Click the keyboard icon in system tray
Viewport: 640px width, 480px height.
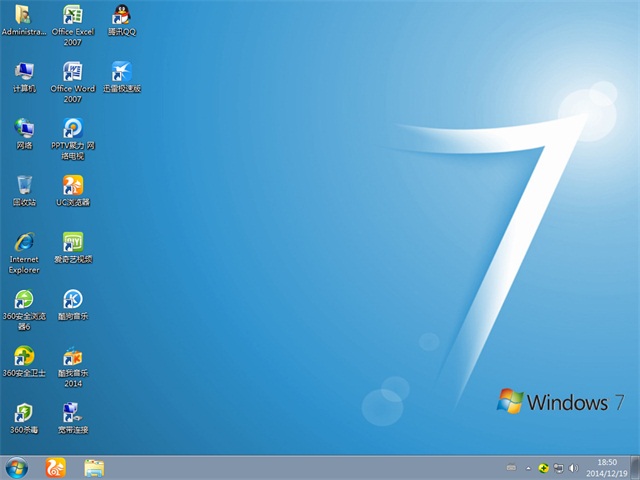pyautogui.click(x=511, y=468)
